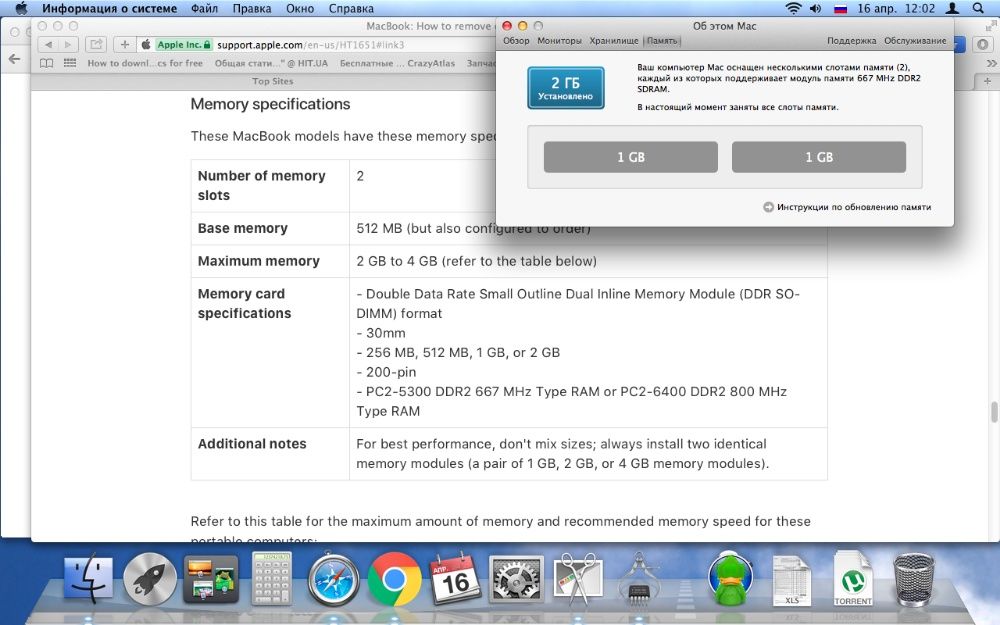Select the Top Sites tab in Safari
The height and width of the screenshot is (625, 1000).
click(x=272, y=81)
